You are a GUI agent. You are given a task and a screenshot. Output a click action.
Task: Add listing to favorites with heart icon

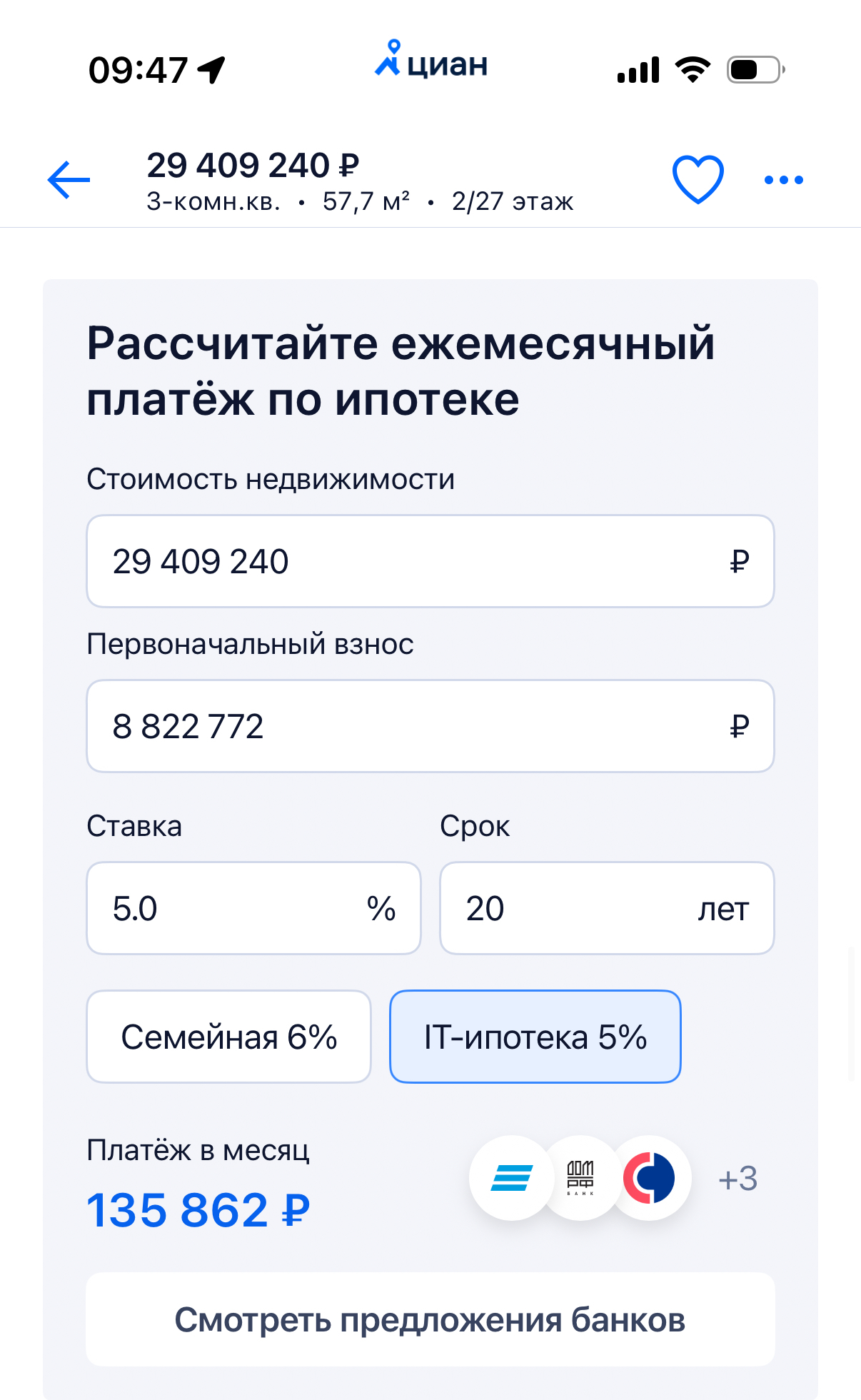click(698, 179)
